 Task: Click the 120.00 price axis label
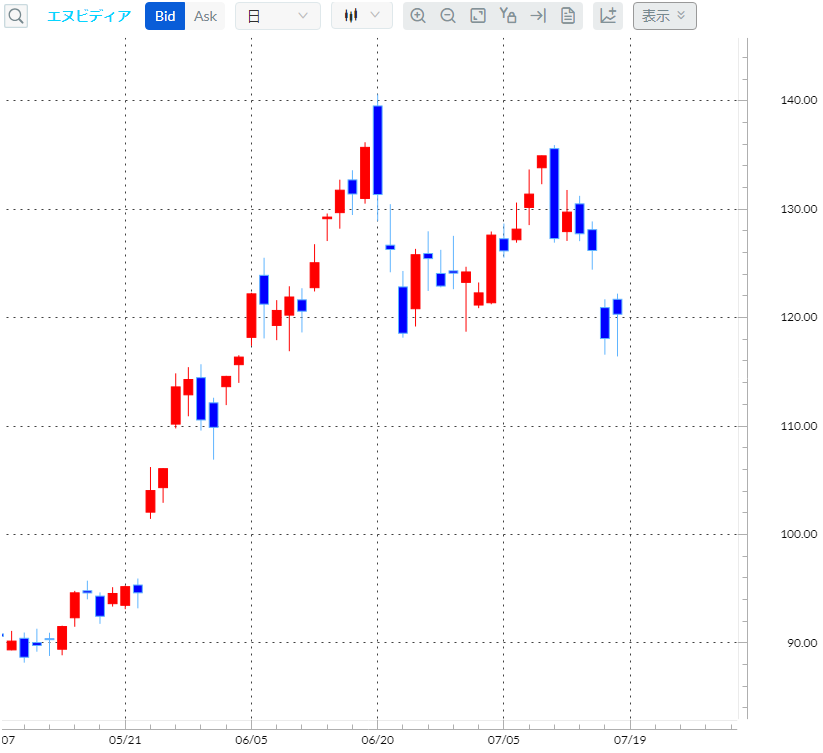pyautogui.click(x=798, y=317)
